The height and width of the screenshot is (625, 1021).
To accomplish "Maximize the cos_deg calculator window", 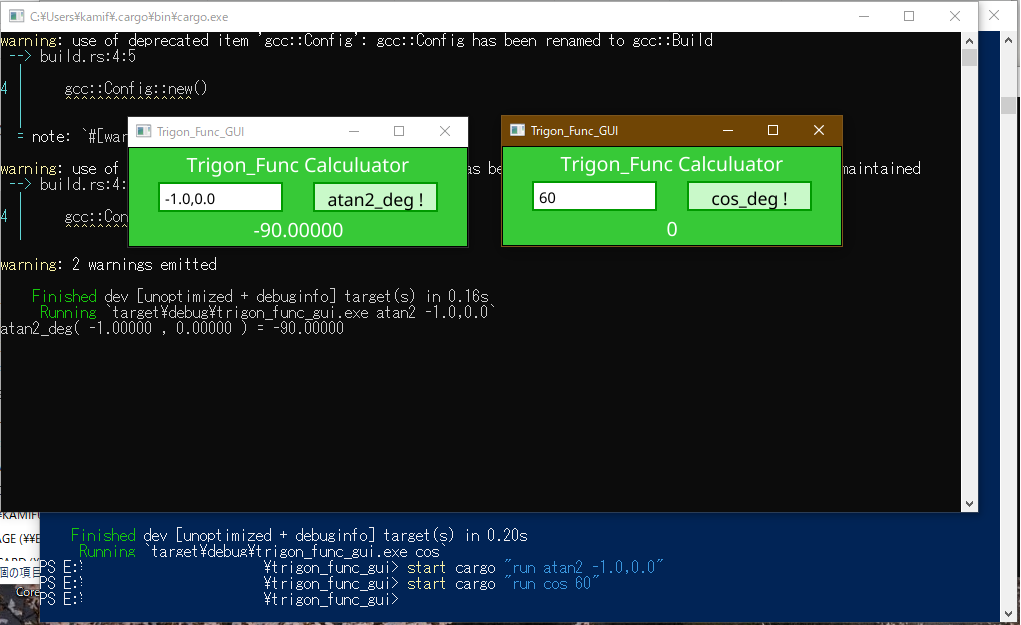I will (773, 131).
